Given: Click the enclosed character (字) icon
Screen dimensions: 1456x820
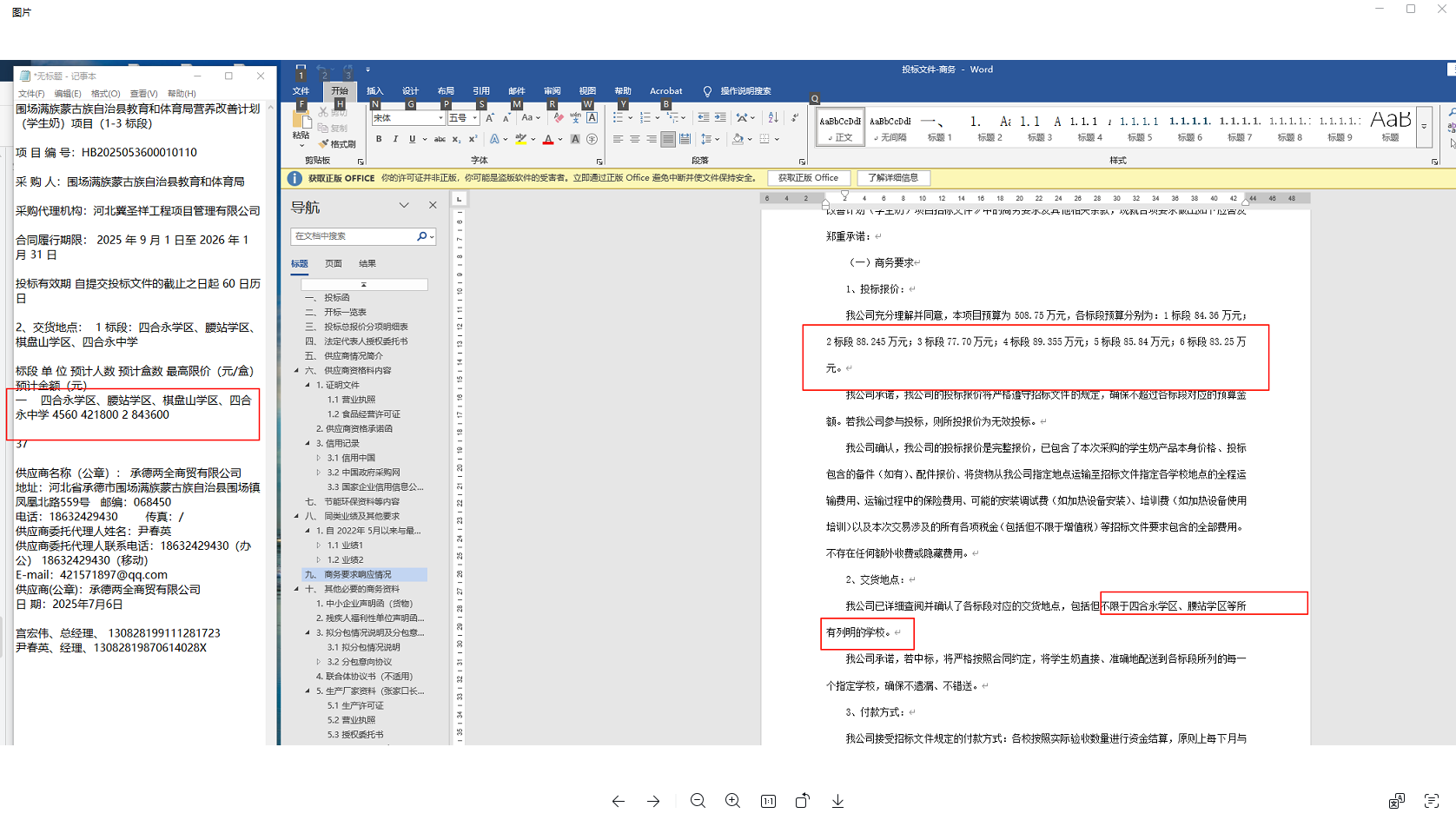Looking at the screenshot, I should coord(592,139).
